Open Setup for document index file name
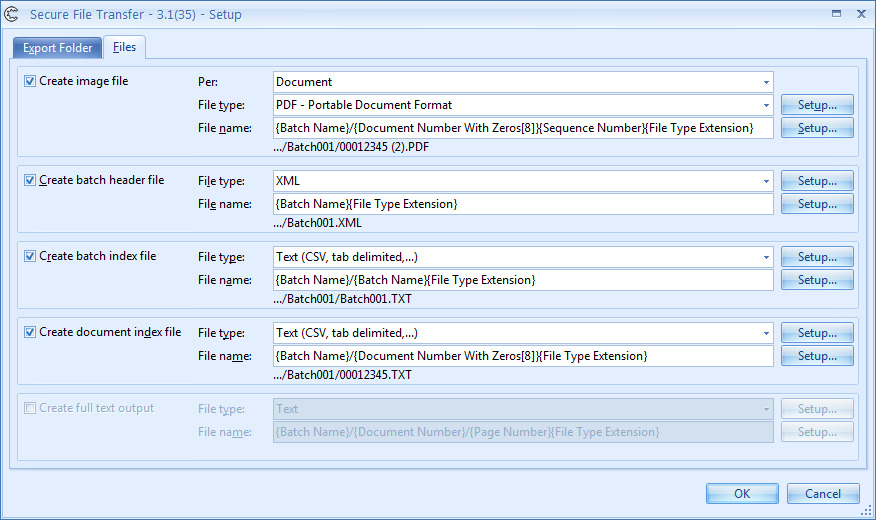Viewport: 876px width, 520px height. click(817, 356)
